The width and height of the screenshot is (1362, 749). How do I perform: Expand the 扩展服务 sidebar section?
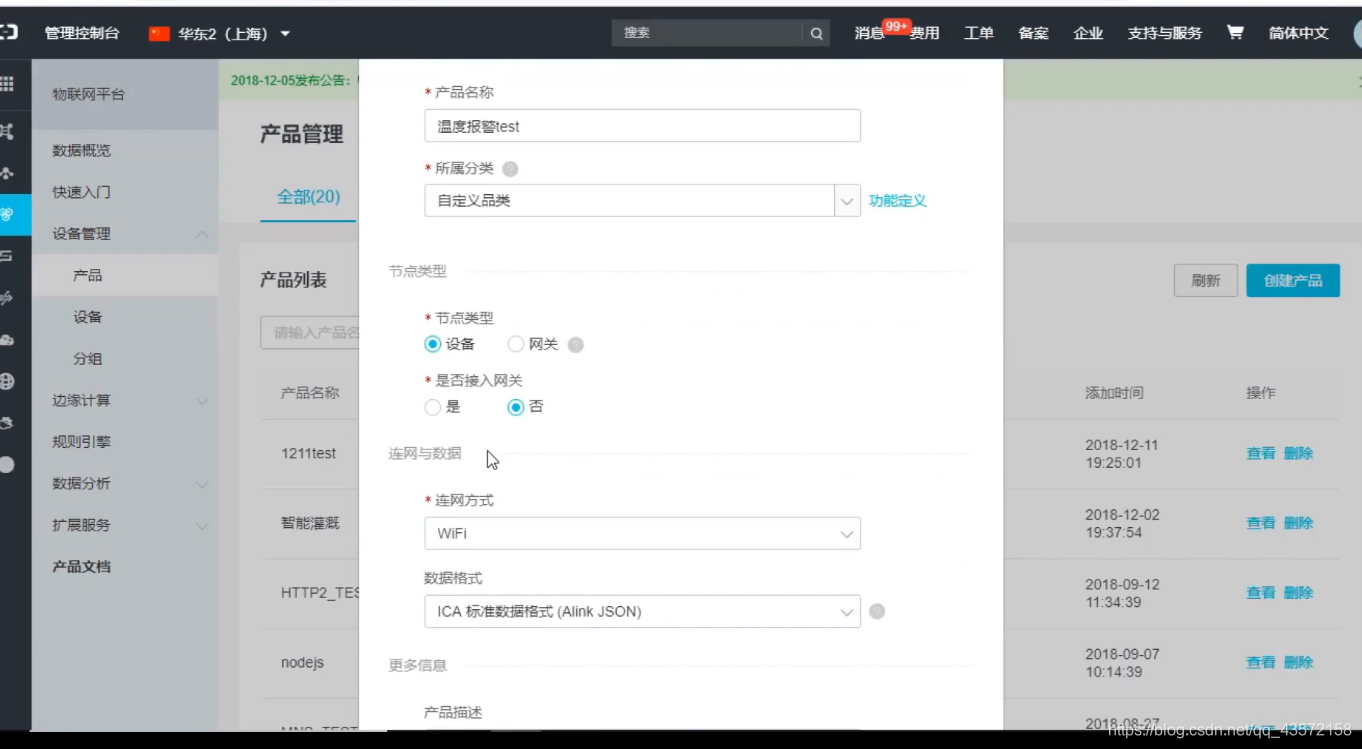coord(202,526)
